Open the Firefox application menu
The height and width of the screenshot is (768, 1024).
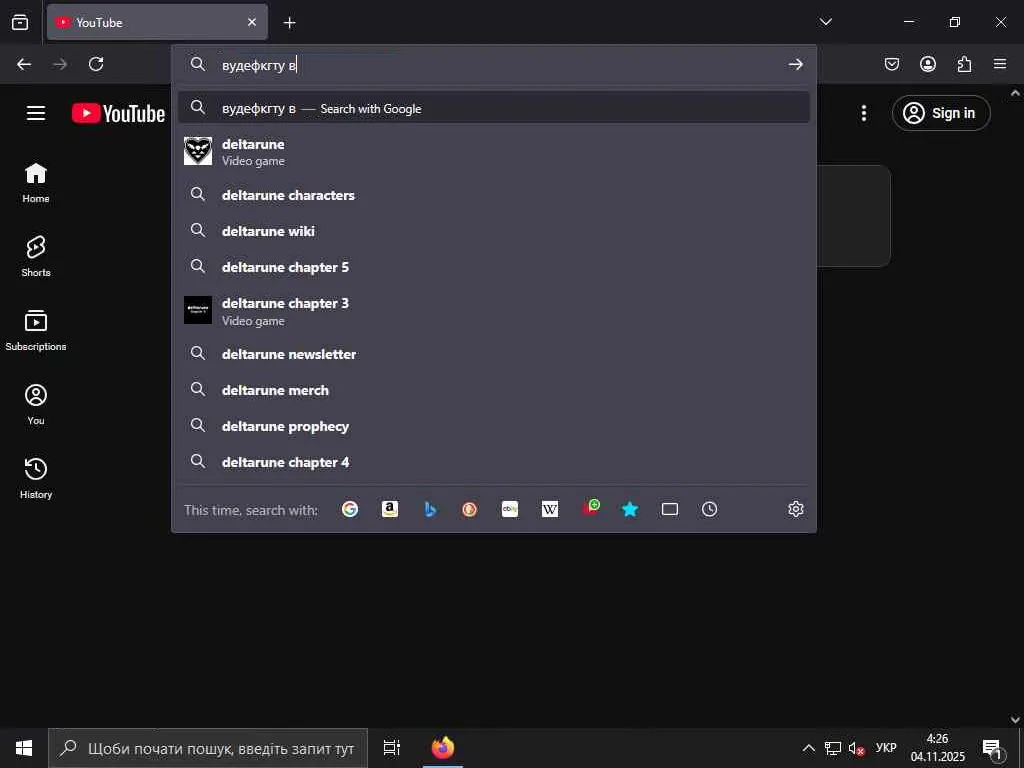[x=1000, y=64]
